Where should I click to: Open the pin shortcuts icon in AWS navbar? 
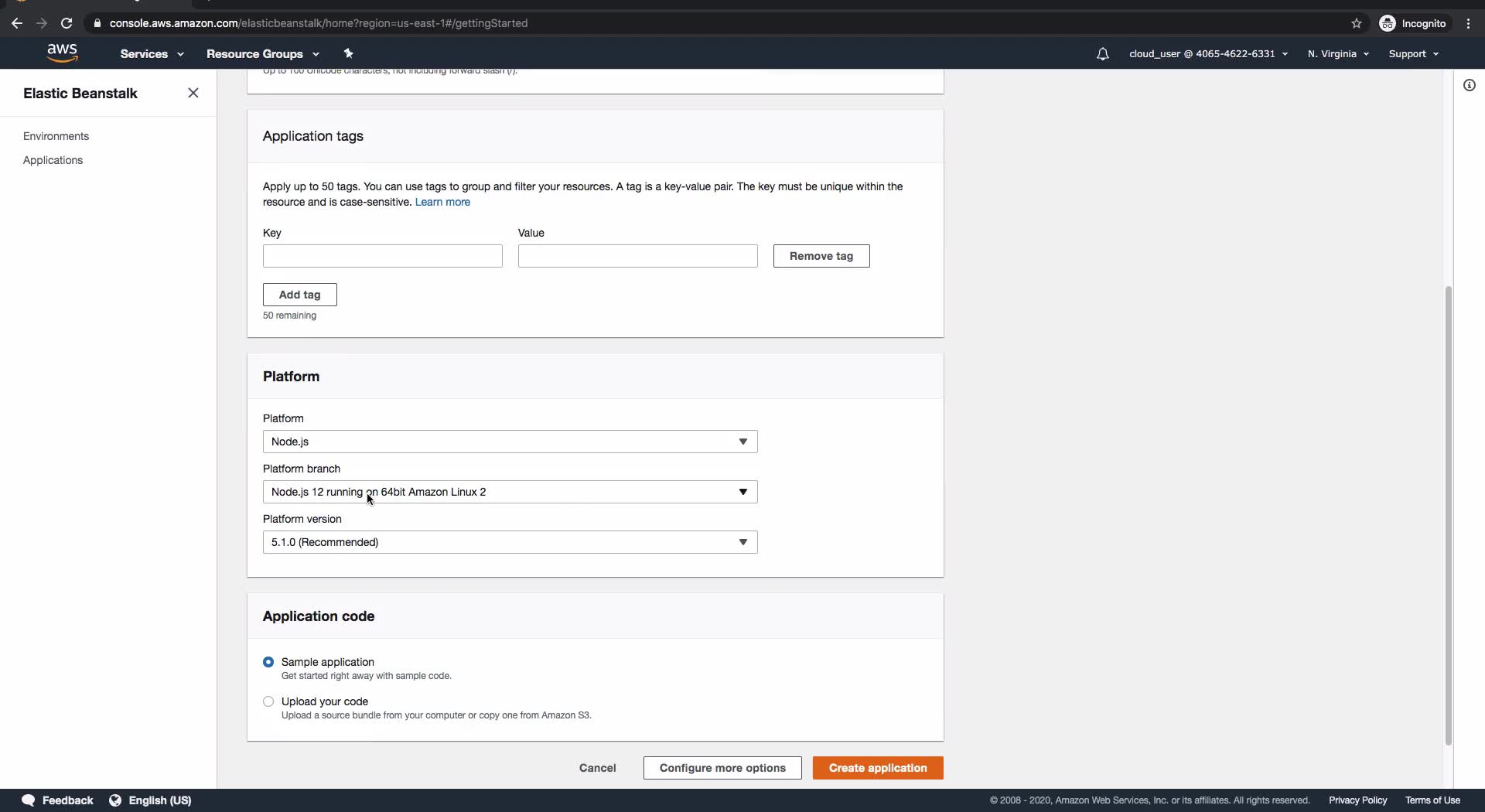pos(348,53)
